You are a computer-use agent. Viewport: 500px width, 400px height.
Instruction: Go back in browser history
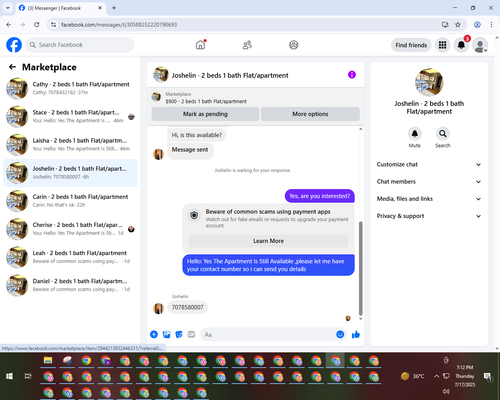click(9, 25)
